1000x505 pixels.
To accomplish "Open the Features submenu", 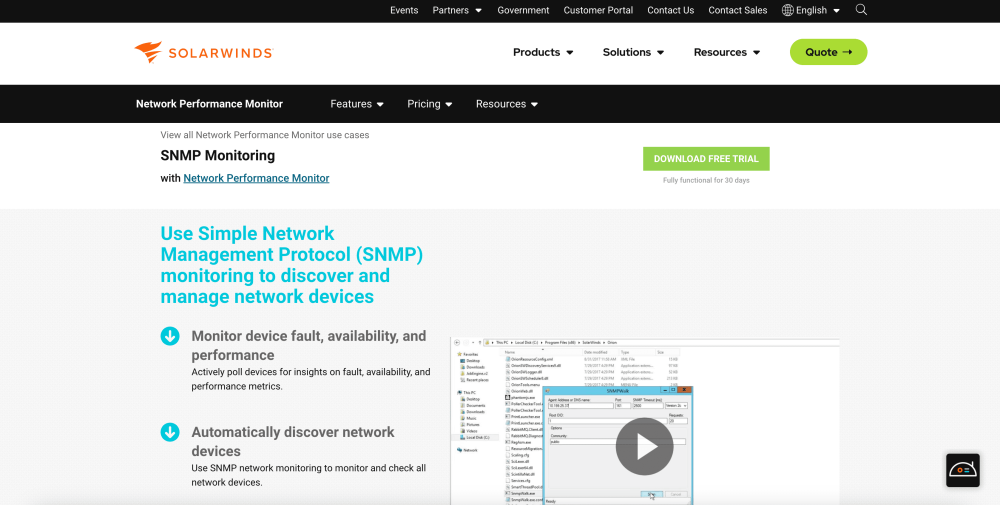I will [x=357, y=104].
